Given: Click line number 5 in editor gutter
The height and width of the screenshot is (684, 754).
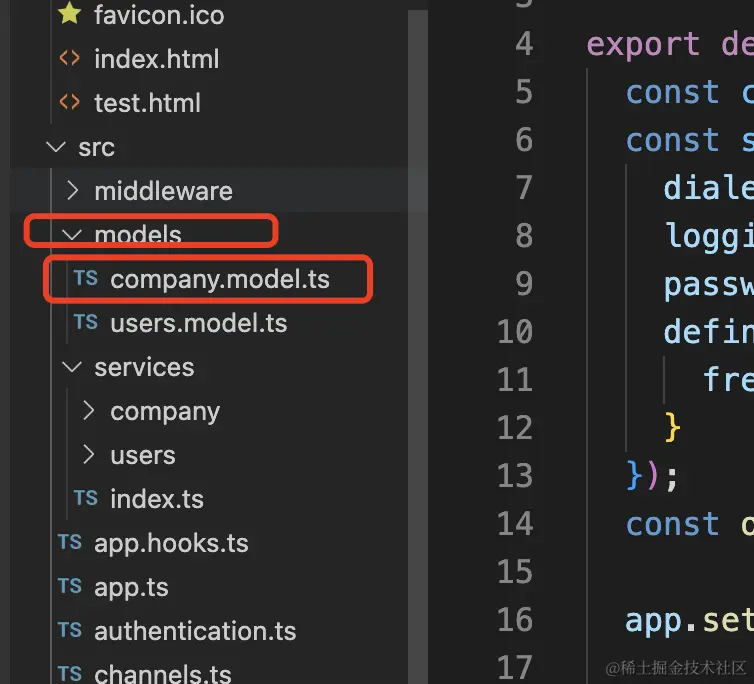Looking at the screenshot, I should click(524, 92).
